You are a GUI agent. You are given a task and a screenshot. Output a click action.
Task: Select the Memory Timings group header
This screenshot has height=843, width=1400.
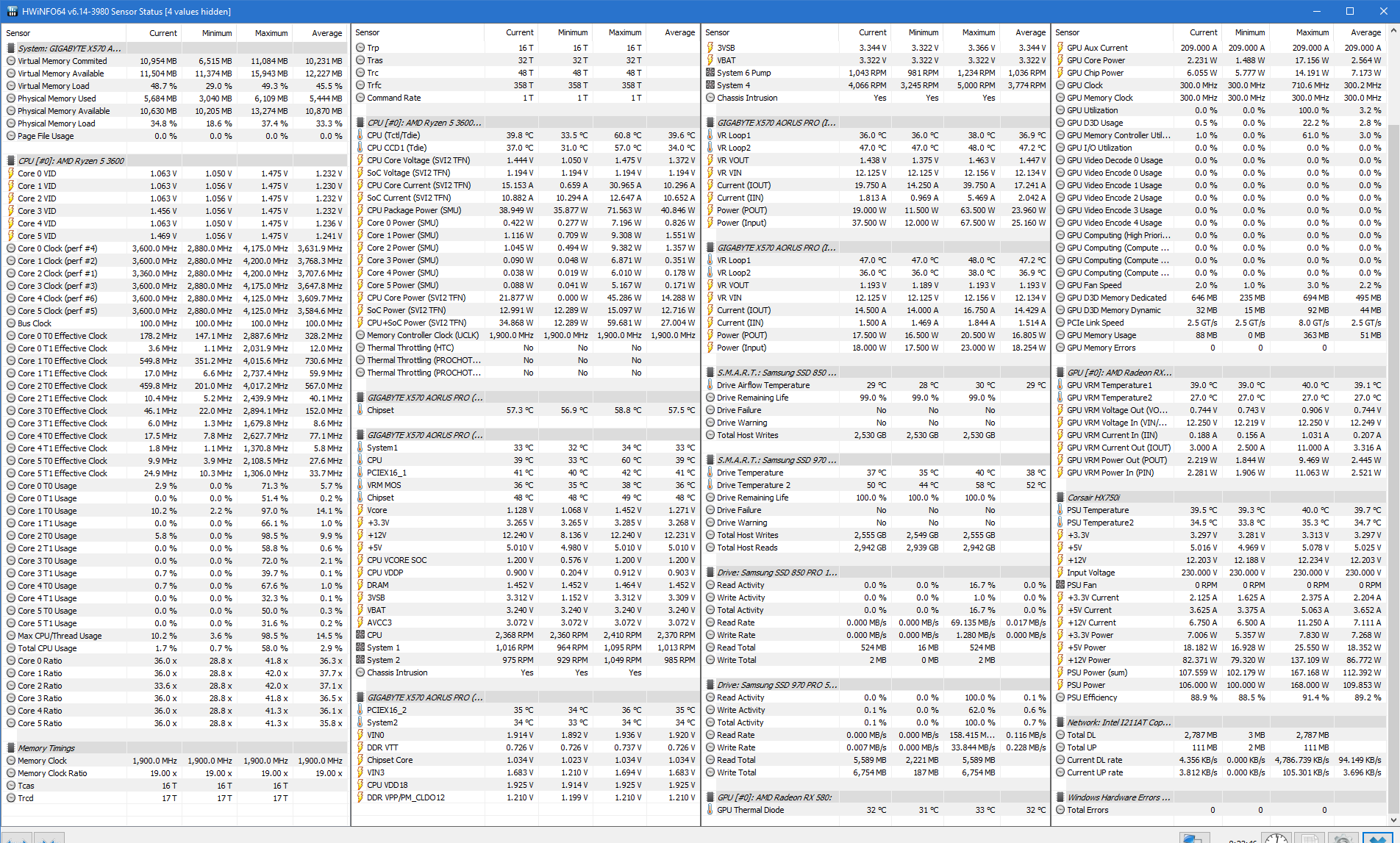[x=175, y=748]
